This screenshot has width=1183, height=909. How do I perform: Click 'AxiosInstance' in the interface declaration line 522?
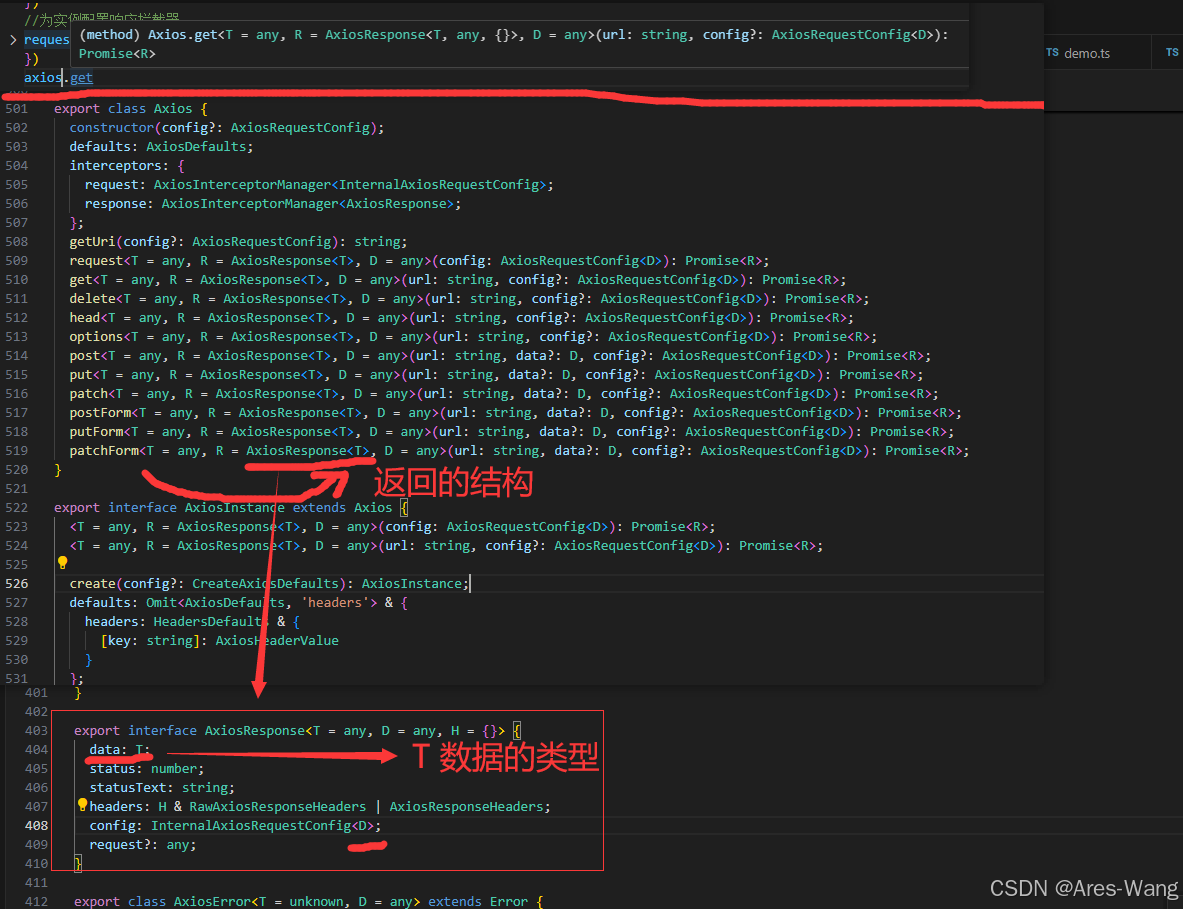(235, 508)
